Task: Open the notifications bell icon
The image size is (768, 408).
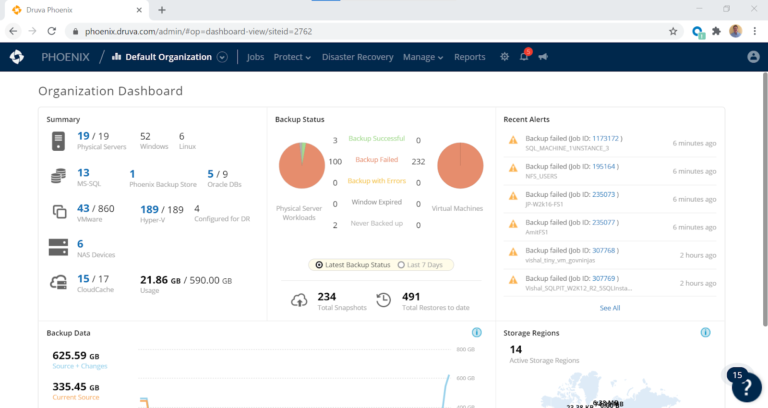Action: tap(524, 57)
